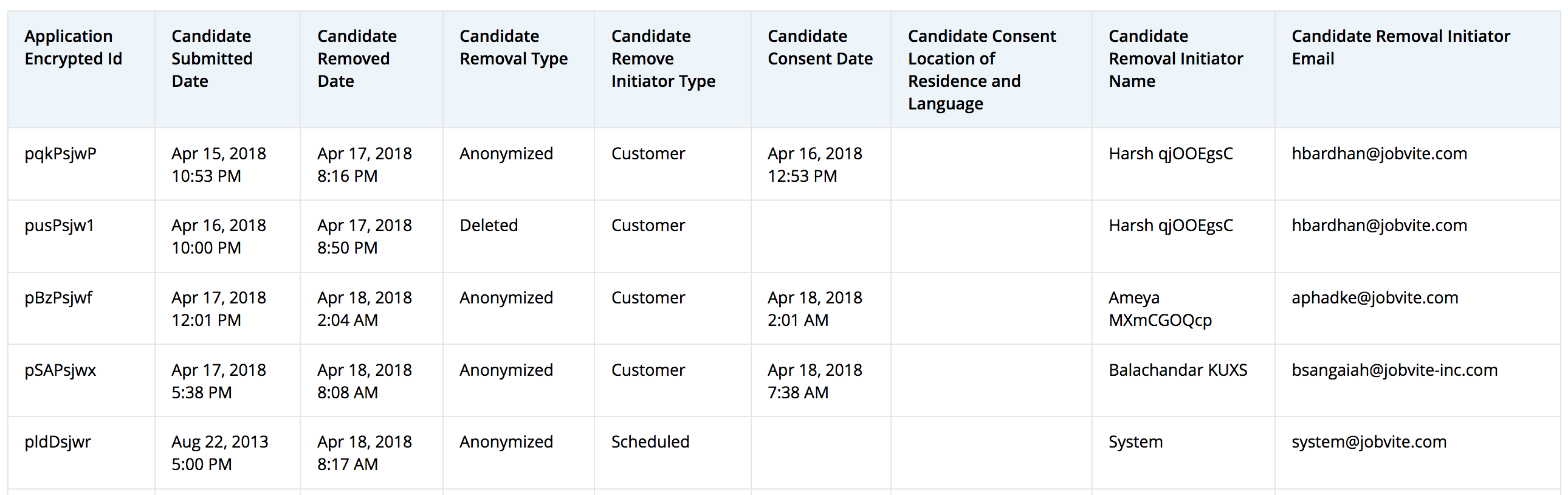This screenshot has height=495, width=1568.
Task: Select the Scheduled initiator type cell
Action: click(x=650, y=441)
